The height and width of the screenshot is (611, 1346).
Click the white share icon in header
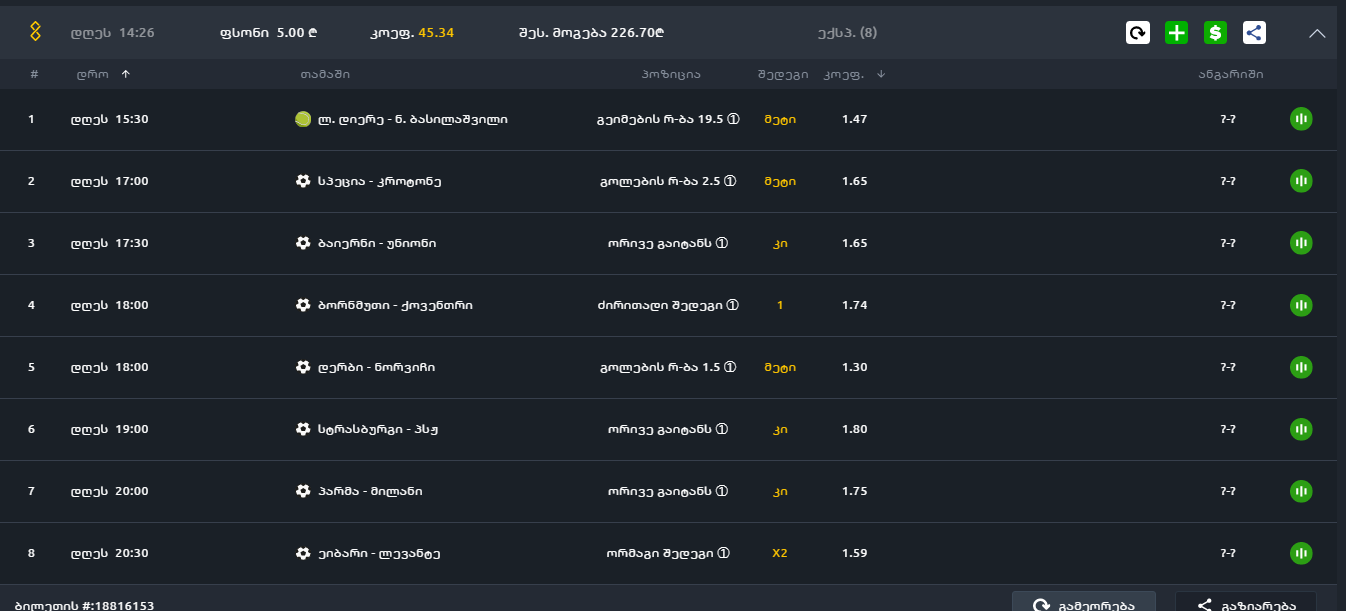tap(1254, 33)
